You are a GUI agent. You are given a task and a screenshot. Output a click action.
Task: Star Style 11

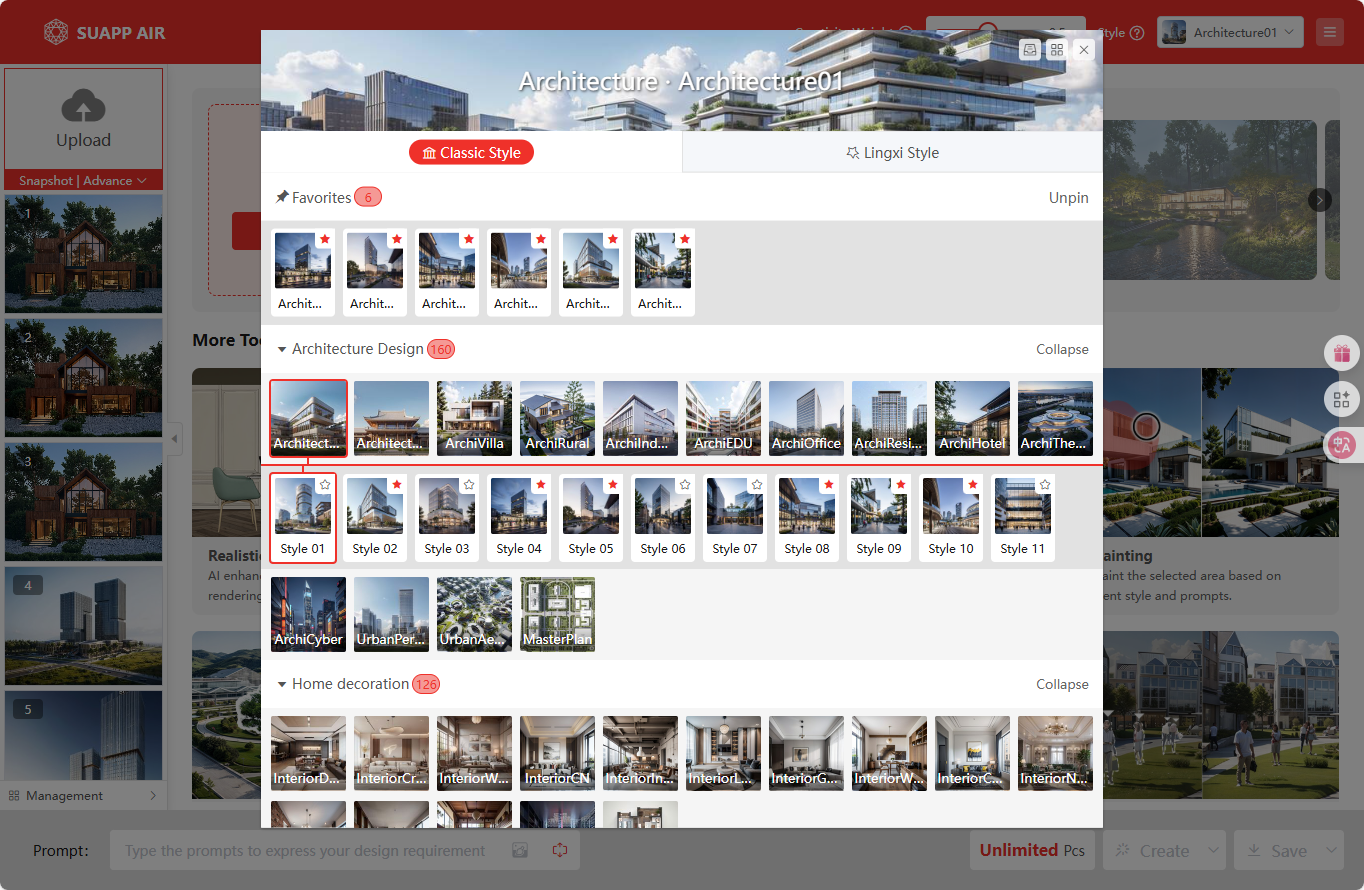tap(1044, 485)
